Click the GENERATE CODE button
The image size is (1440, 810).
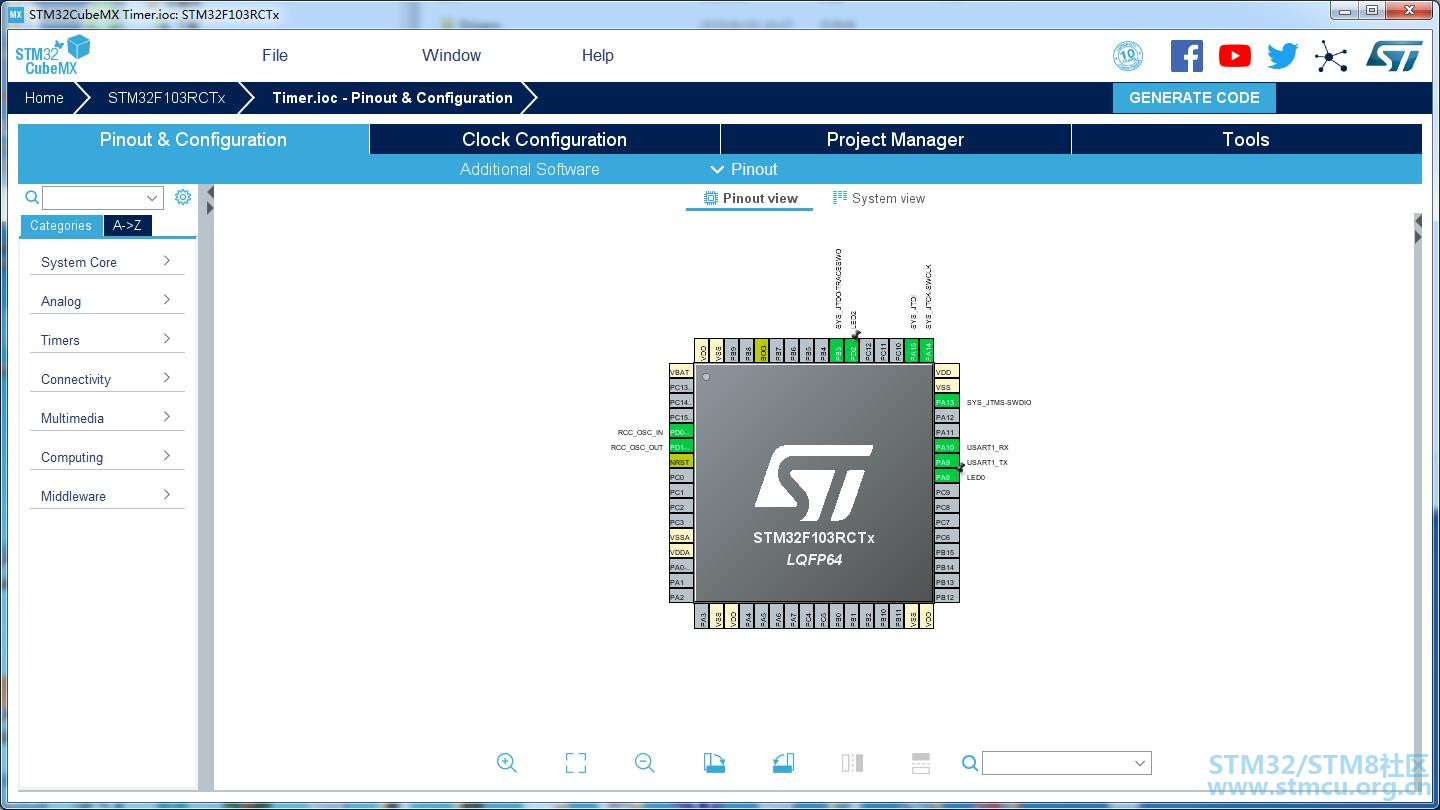(1194, 98)
